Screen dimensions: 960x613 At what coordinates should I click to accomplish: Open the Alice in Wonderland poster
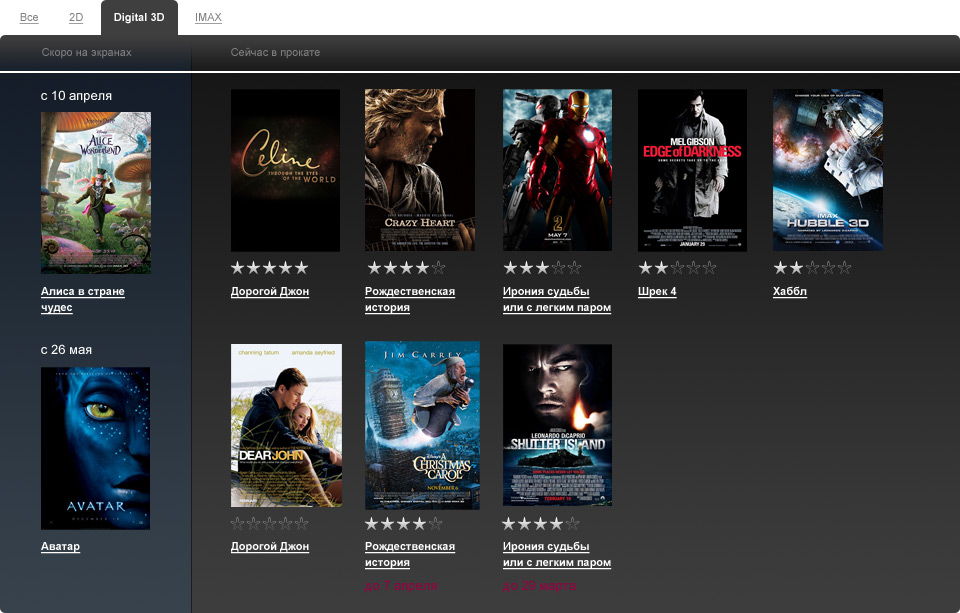tap(96, 192)
